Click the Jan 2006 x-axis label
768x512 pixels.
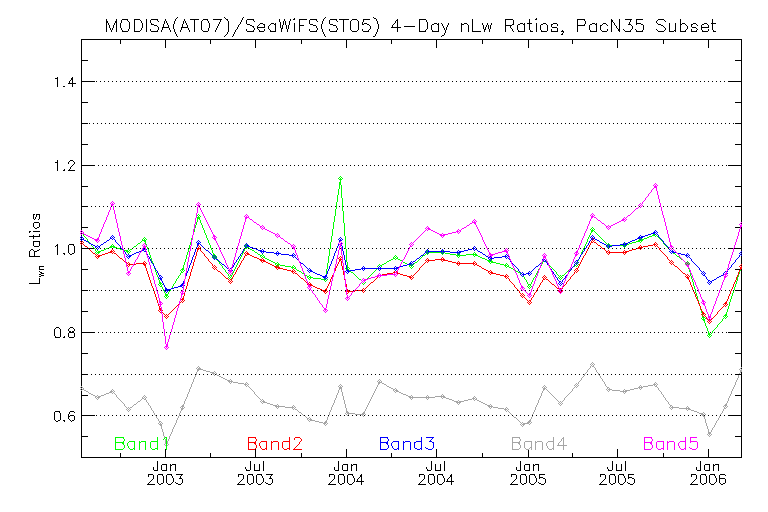point(708,473)
